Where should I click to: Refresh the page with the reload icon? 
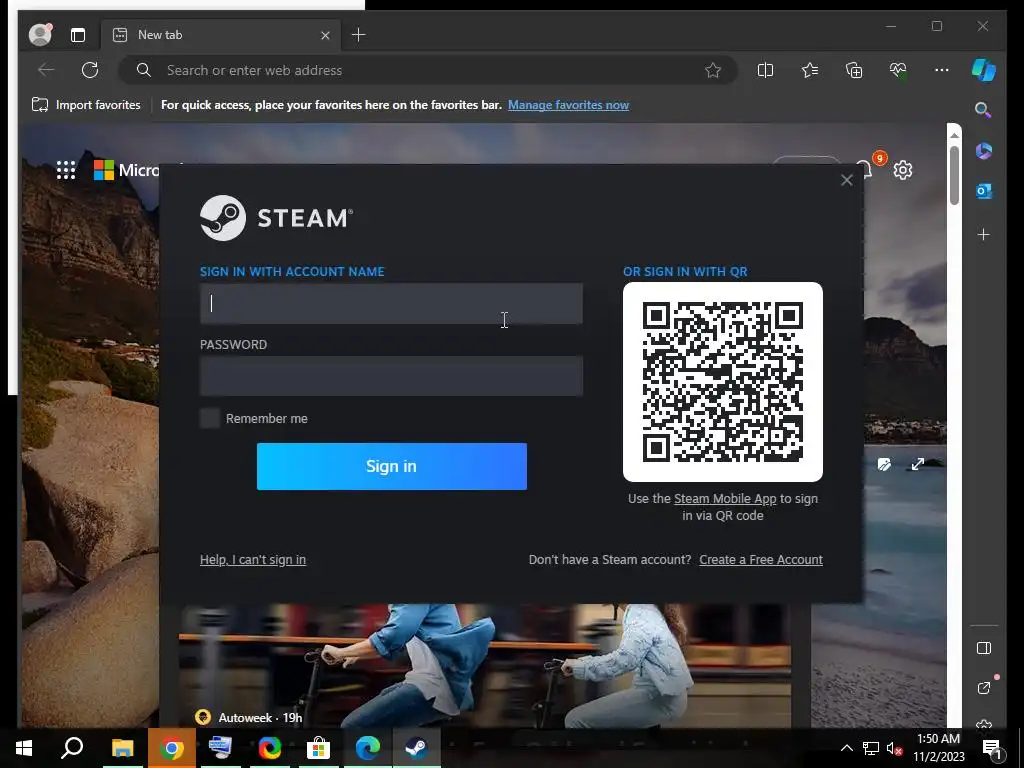point(90,70)
